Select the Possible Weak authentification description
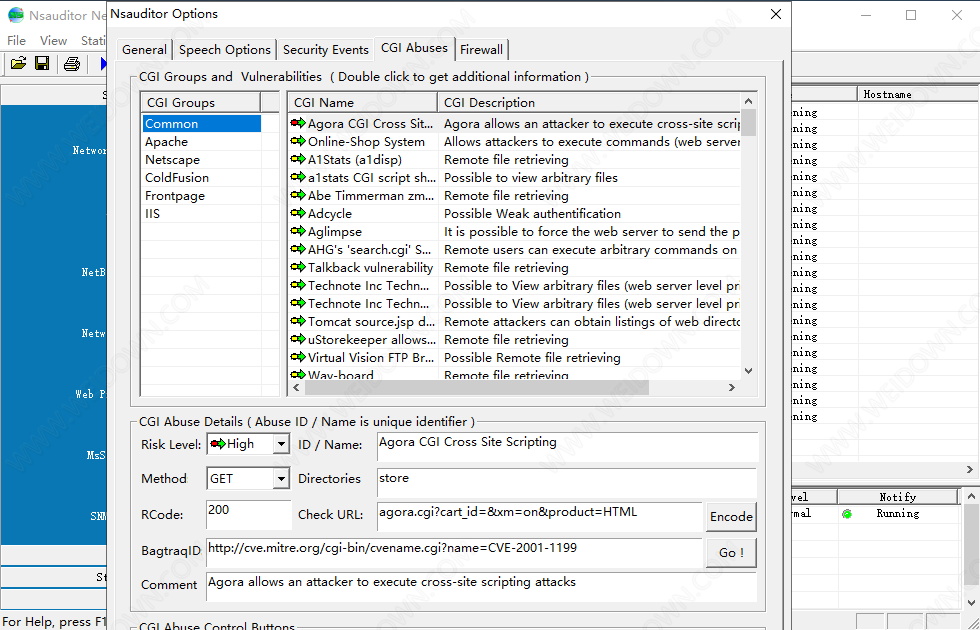Image resolution: width=980 pixels, height=630 pixels. tap(532, 213)
